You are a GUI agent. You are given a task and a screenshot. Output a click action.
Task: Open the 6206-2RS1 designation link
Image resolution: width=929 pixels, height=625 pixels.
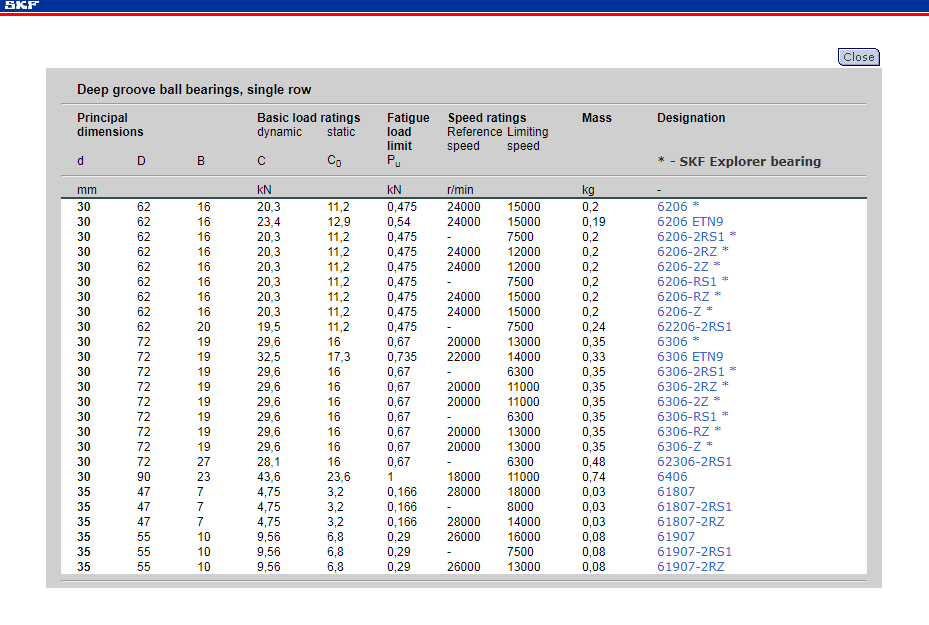tap(690, 237)
